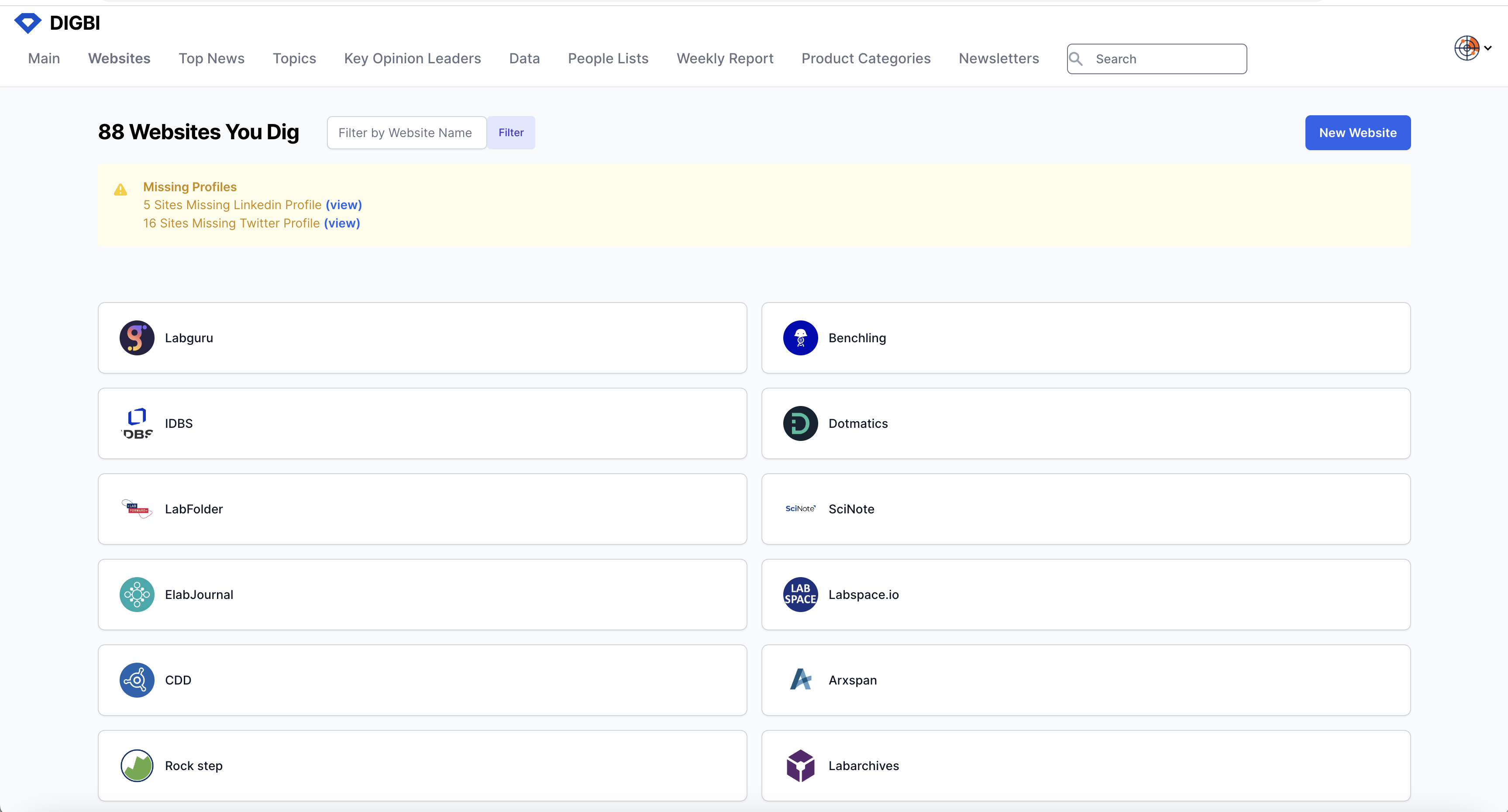
Task: Click the New Website button
Action: tap(1357, 133)
